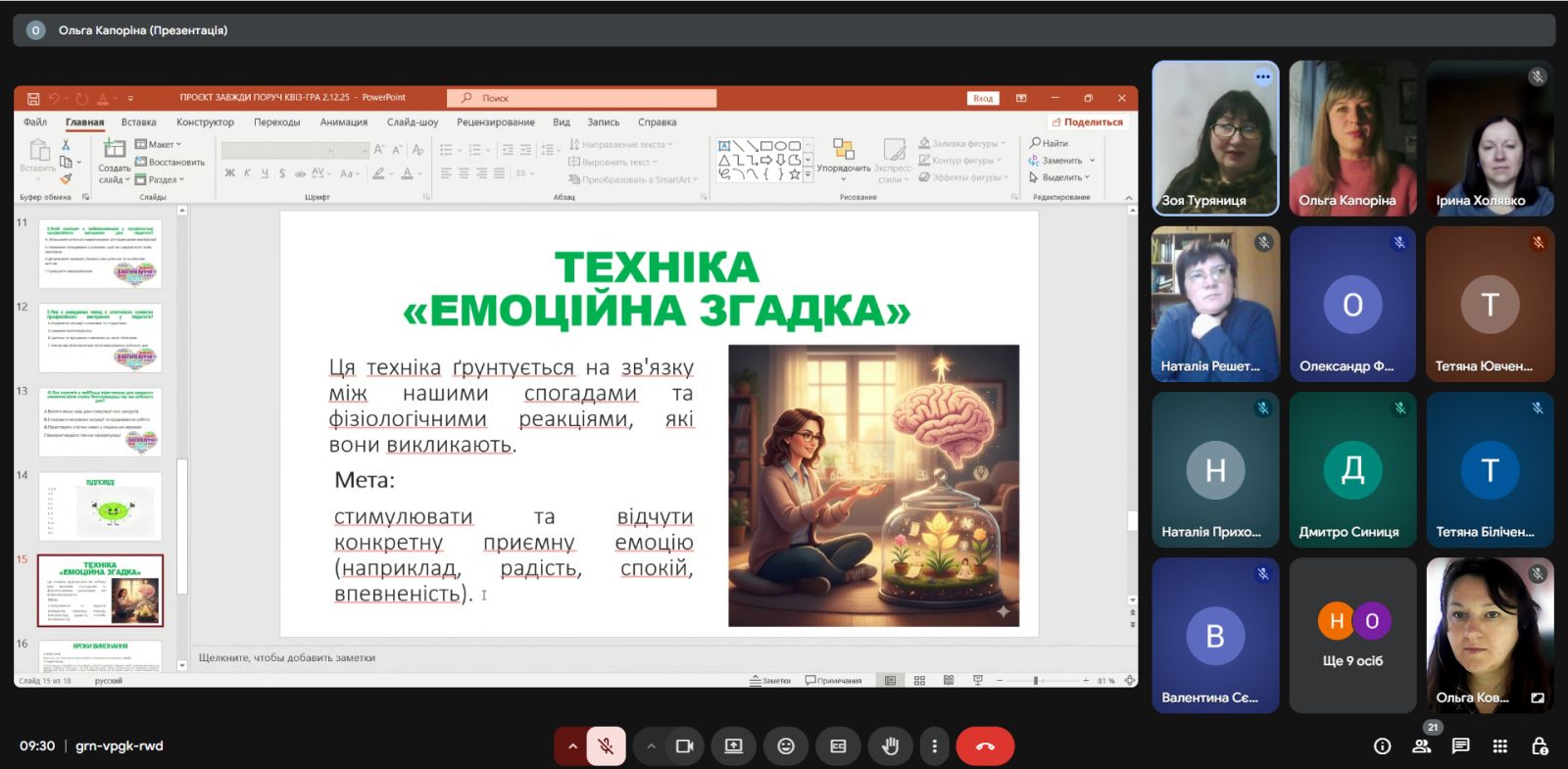Viewport: 1568px width, 769px height.
Task: Show the participants list with 21 badge
Action: point(1421,746)
